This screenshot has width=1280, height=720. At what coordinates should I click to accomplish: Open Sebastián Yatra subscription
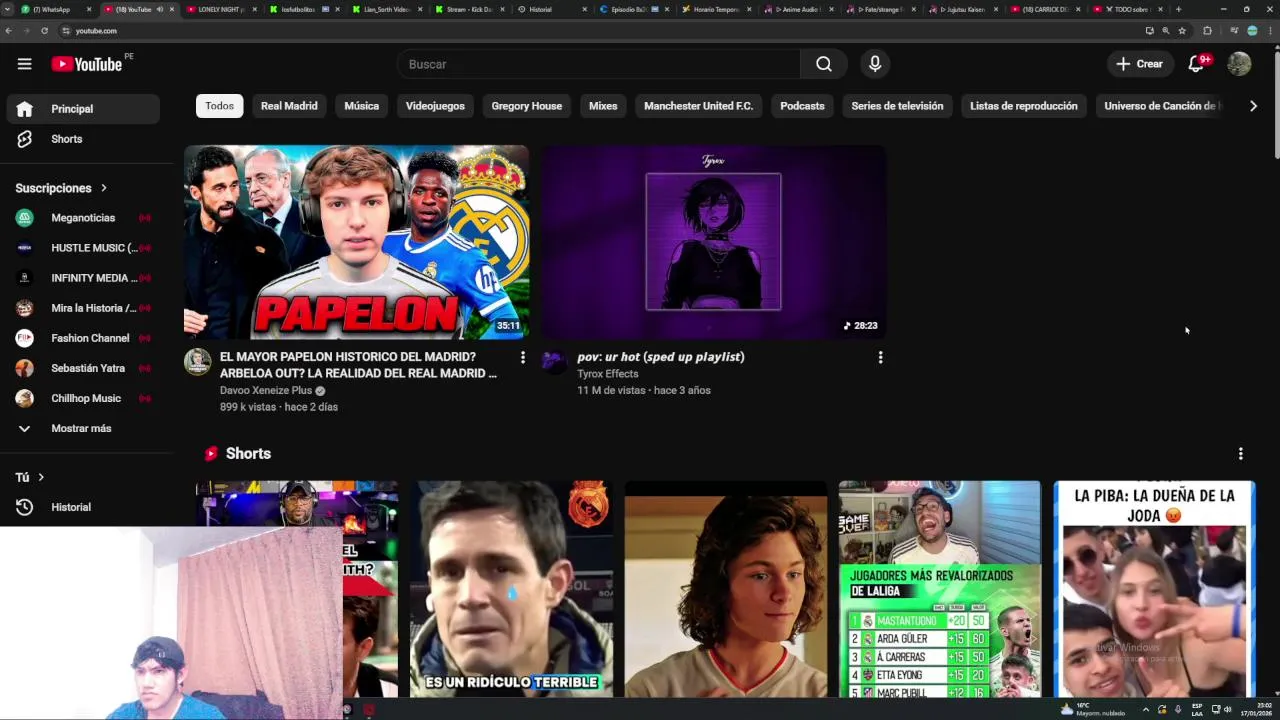(83, 368)
